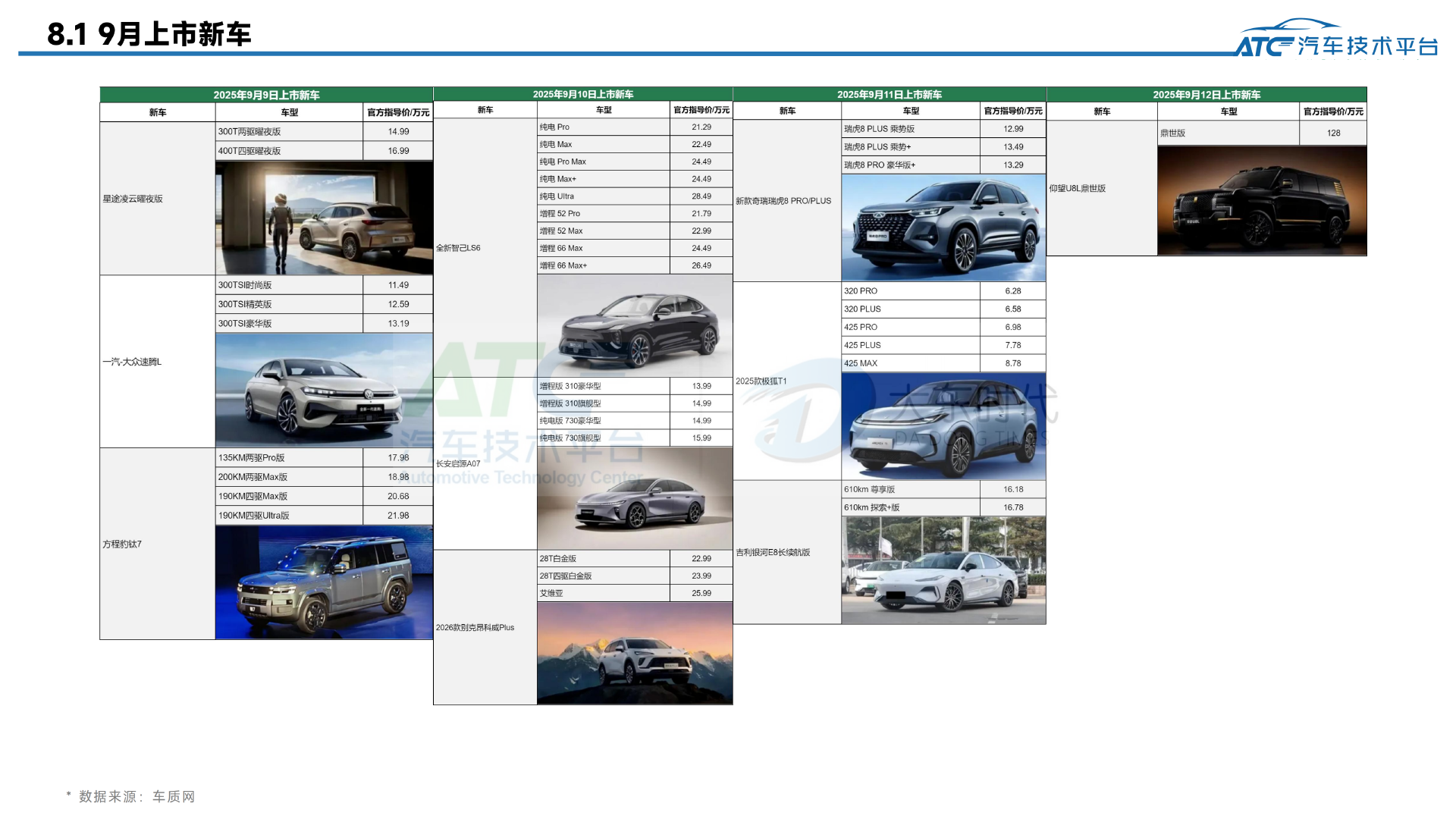Click the 别克昂科威Plus mountain photo
1456x819 pixels.
[635, 654]
